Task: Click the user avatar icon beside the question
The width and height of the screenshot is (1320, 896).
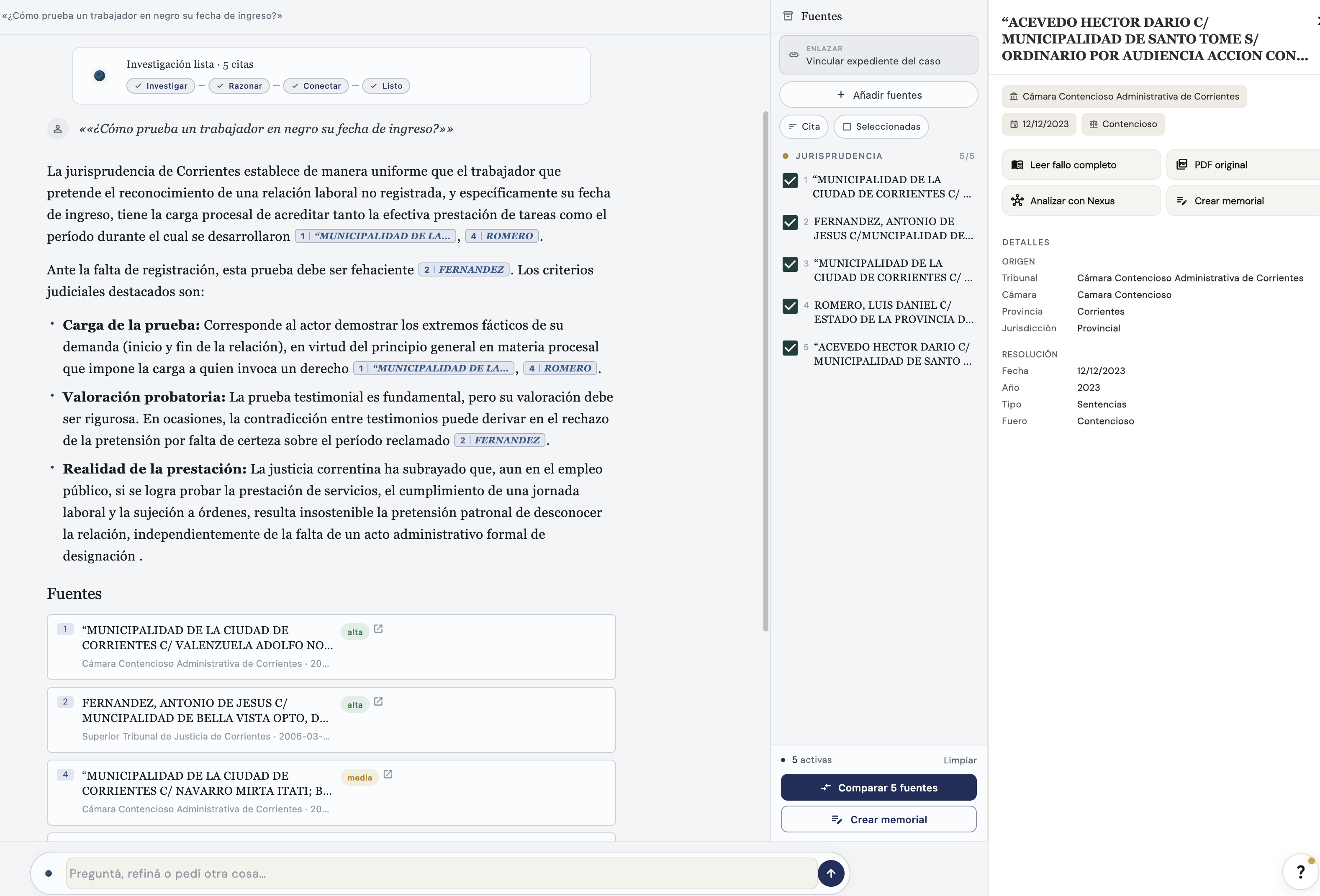Action: [57, 129]
